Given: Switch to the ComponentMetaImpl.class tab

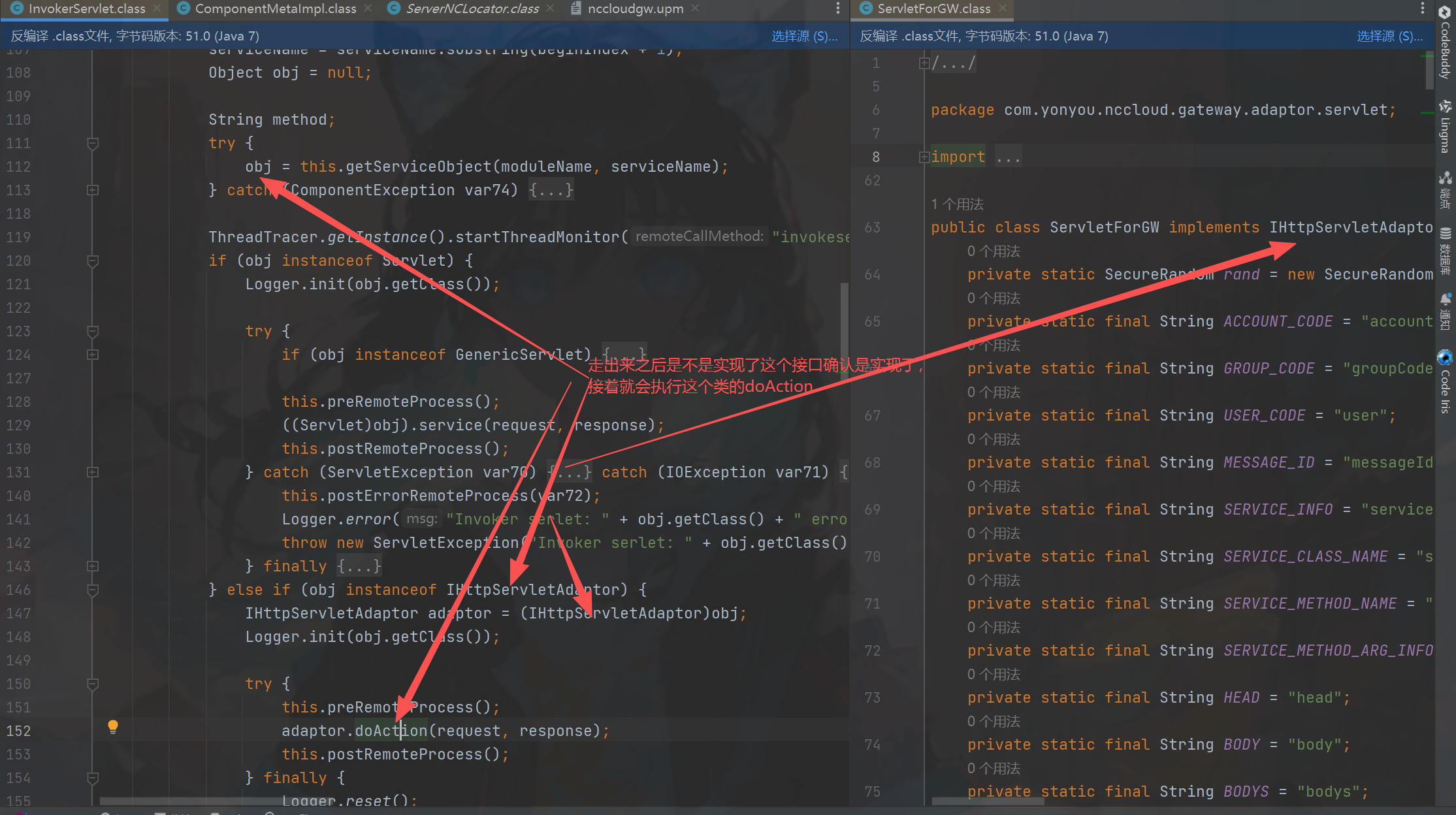Looking at the screenshot, I should click(275, 8).
